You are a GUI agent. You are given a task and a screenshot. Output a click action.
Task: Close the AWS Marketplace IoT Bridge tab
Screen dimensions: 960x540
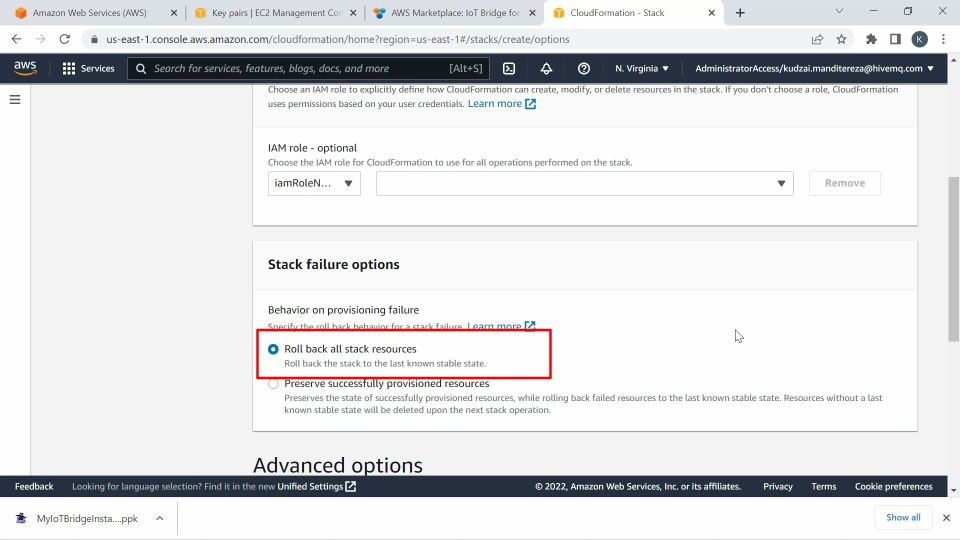(532, 13)
